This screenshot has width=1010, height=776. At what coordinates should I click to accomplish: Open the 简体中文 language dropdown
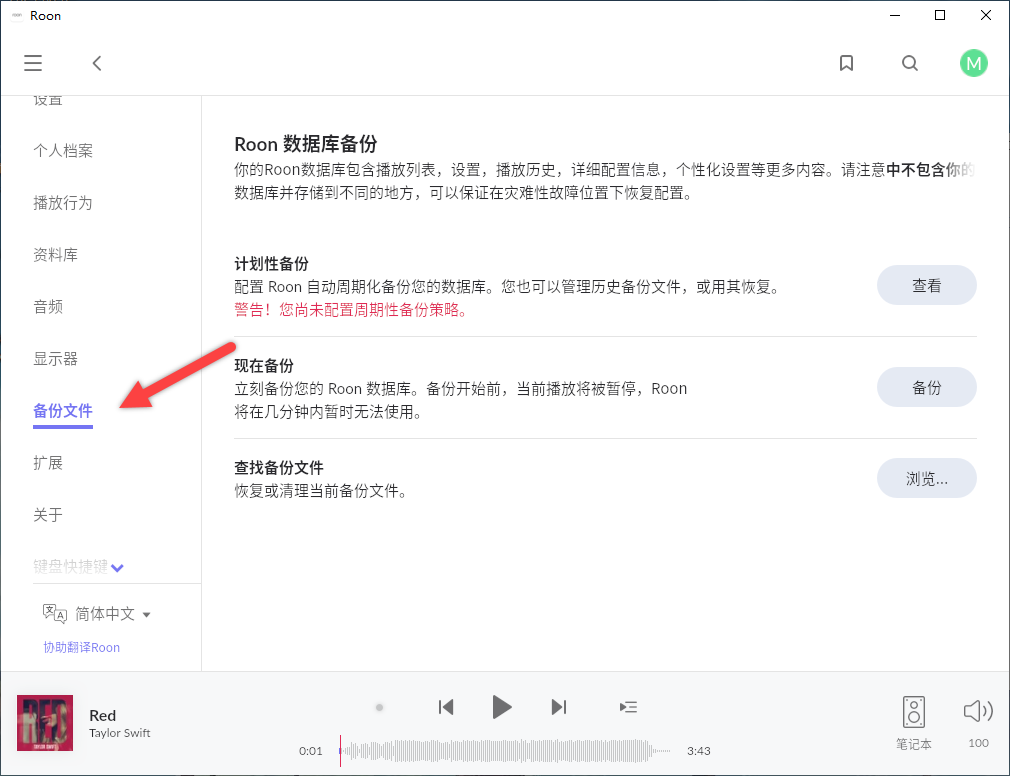coord(112,614)
